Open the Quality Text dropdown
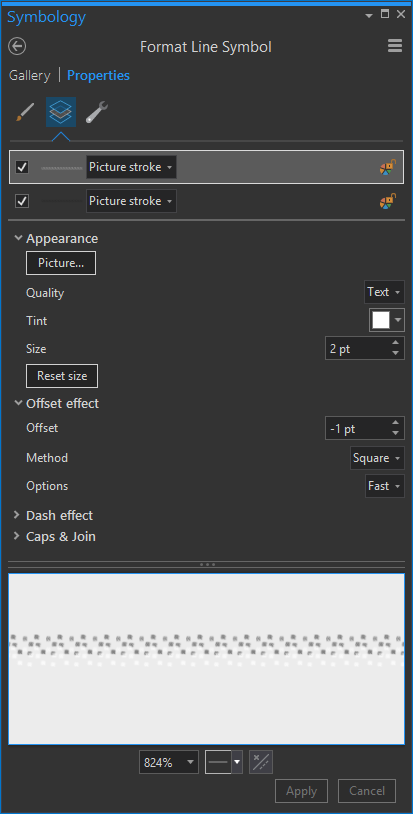 (384, 292)
